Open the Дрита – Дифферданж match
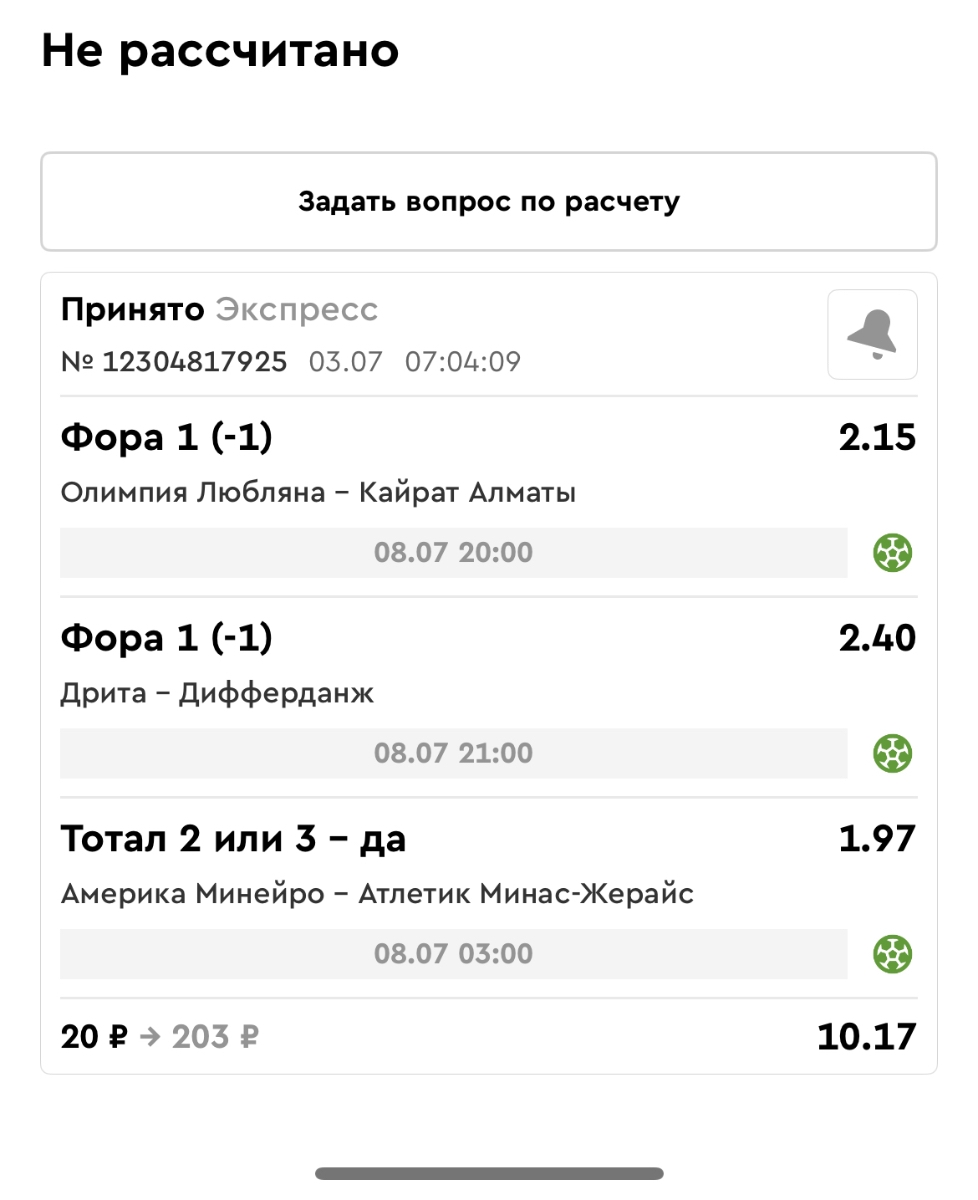Image resolution: width=978 pixels, height=1200 pixels. [217, 693]
